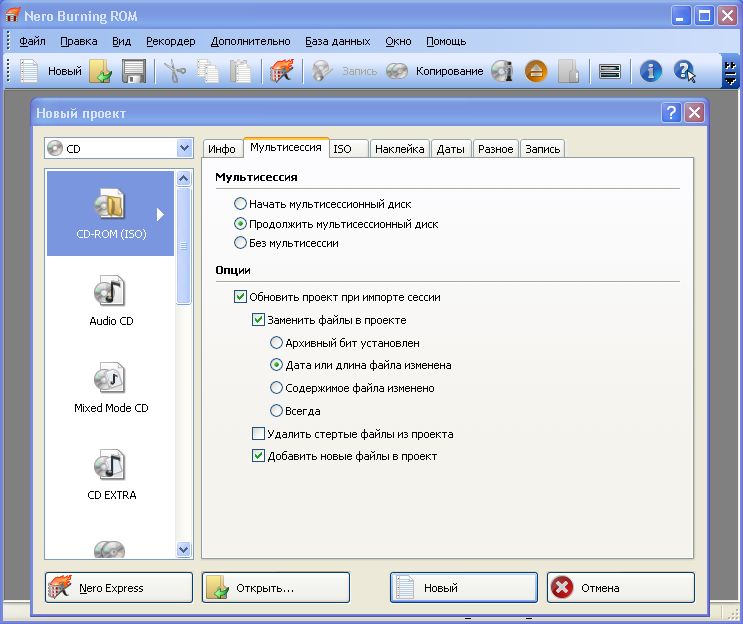Switch to the Инфо tab
The image size is (743, 624).
coord(222,149)
